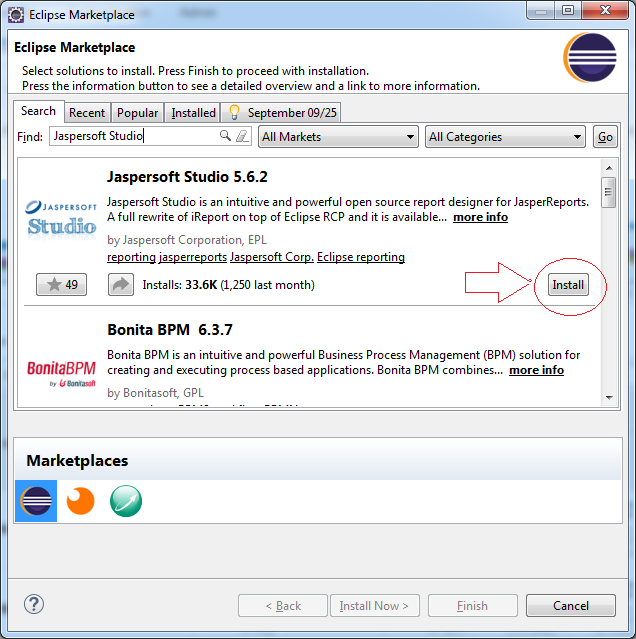Click the star favorite button showing 49

(x=62, y=284)
